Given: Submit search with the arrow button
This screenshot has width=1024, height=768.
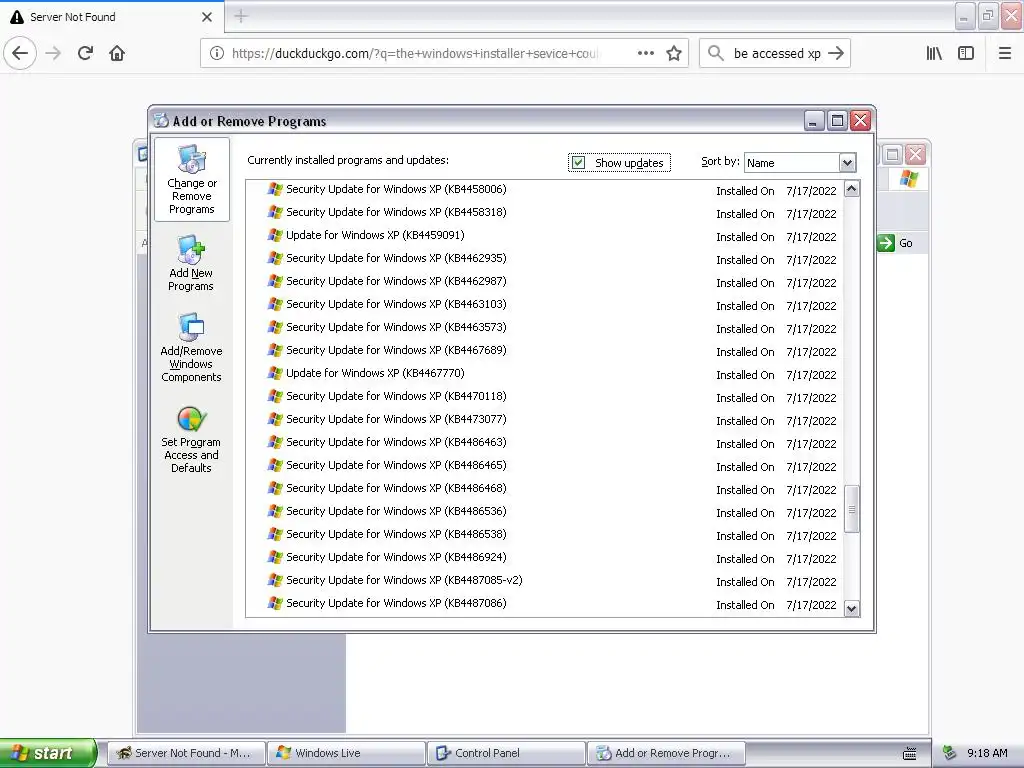Looking at the screenshot, I should click(836, 54).
